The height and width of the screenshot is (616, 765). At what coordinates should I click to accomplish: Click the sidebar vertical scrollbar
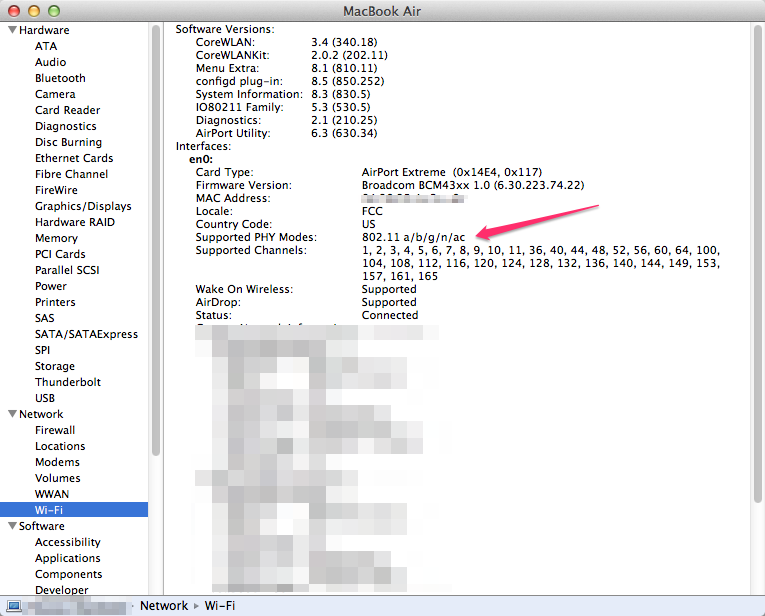(156, 240)
